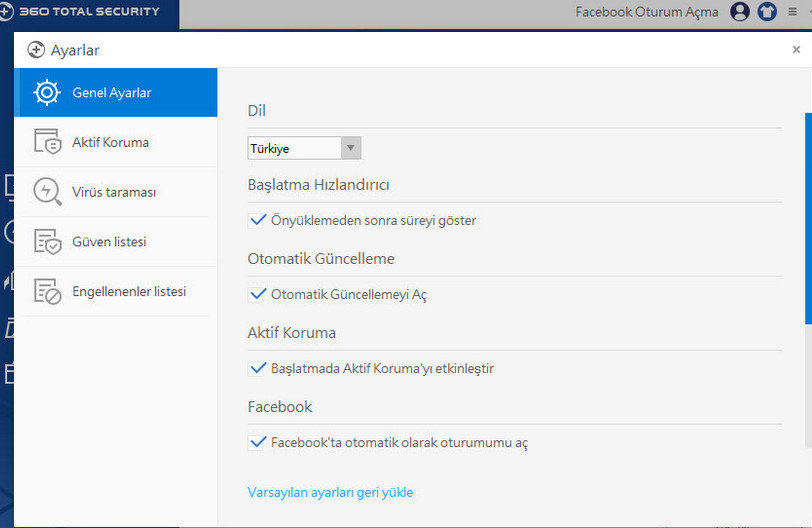812x528 pixels.
Task: Open the Türkiye language combo box
Action: 304,149
